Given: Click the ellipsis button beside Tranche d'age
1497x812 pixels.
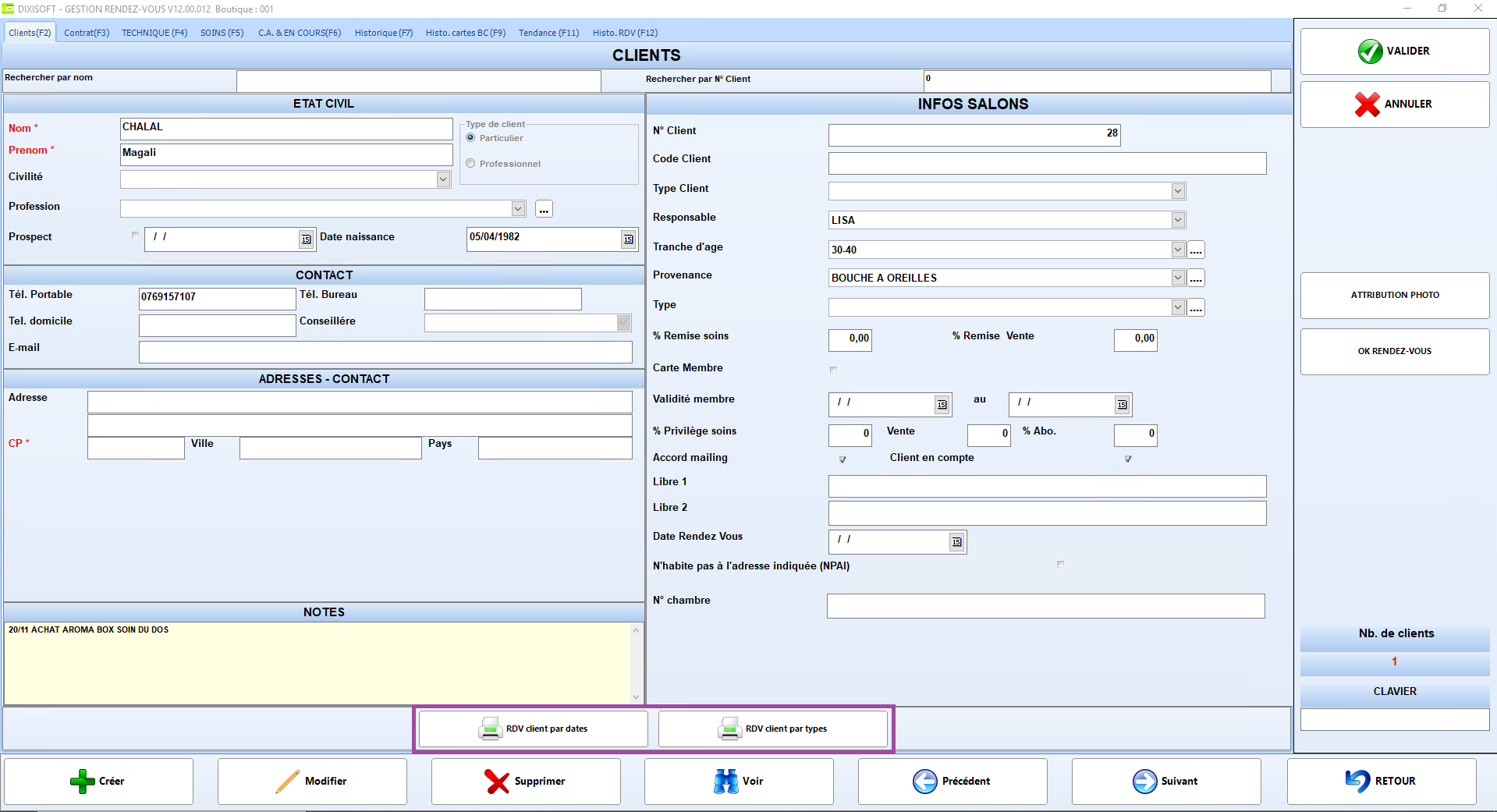Looking at the screenshot, I should coord(1196,250).
